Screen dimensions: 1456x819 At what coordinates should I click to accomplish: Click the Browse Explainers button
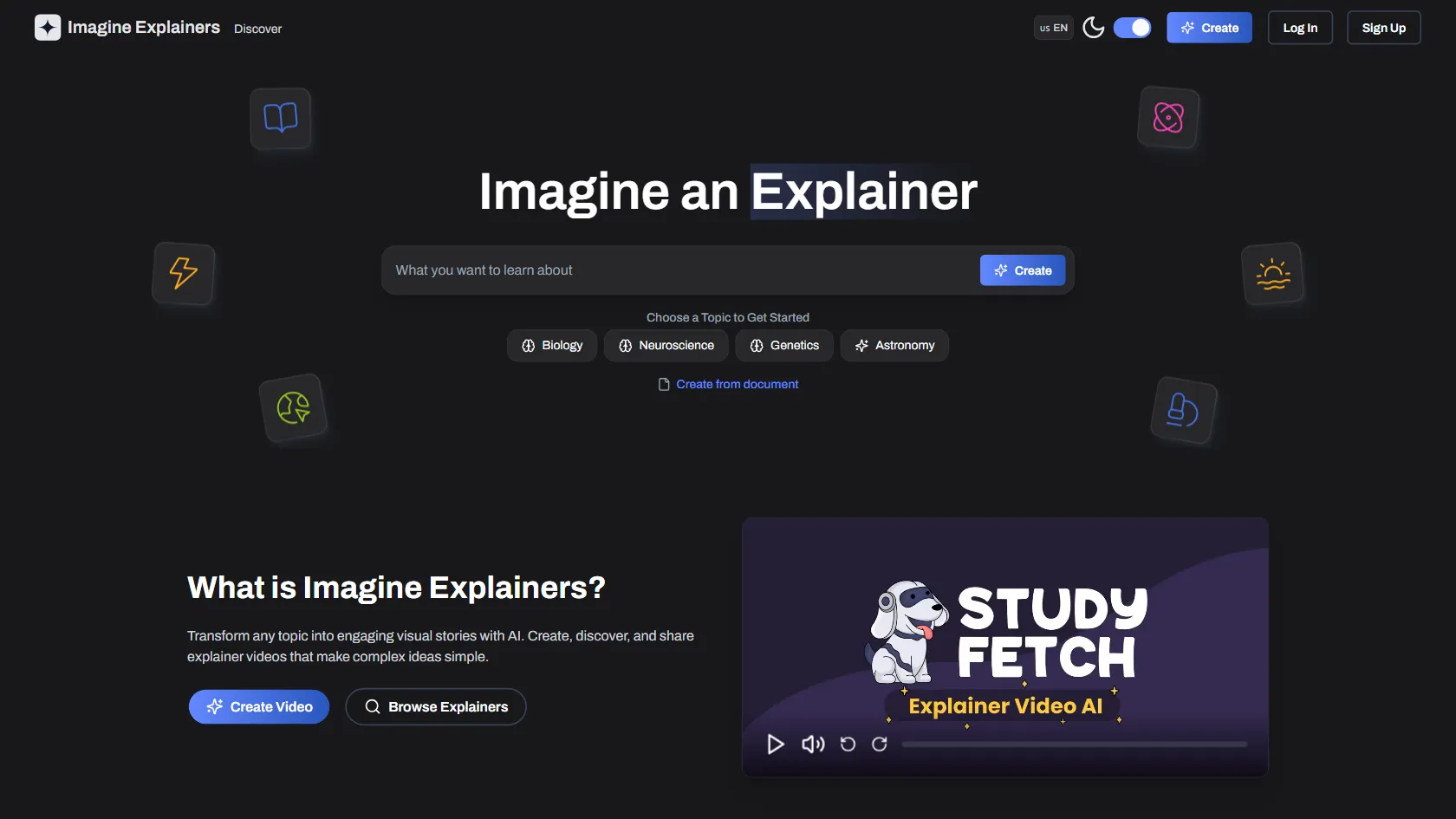point(436,706)
